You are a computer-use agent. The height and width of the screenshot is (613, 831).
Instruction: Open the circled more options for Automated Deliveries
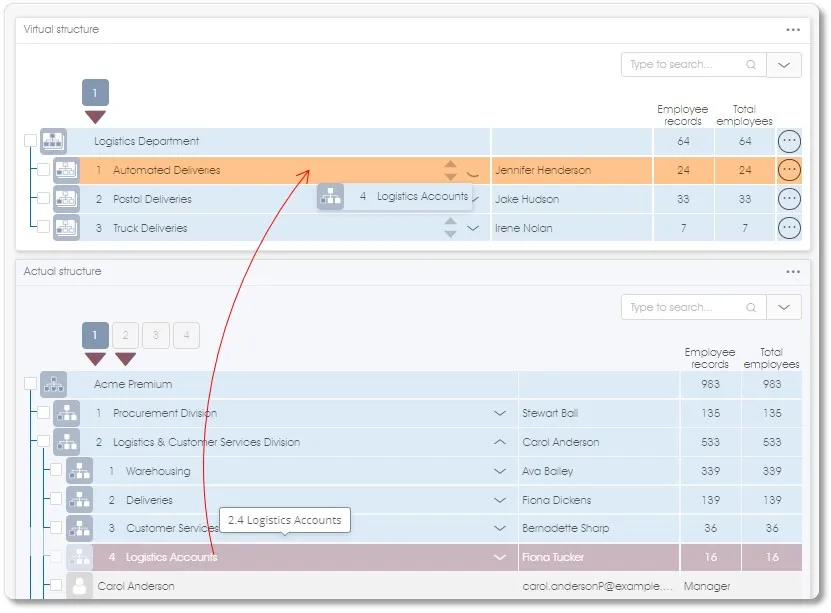coord(789,170)
